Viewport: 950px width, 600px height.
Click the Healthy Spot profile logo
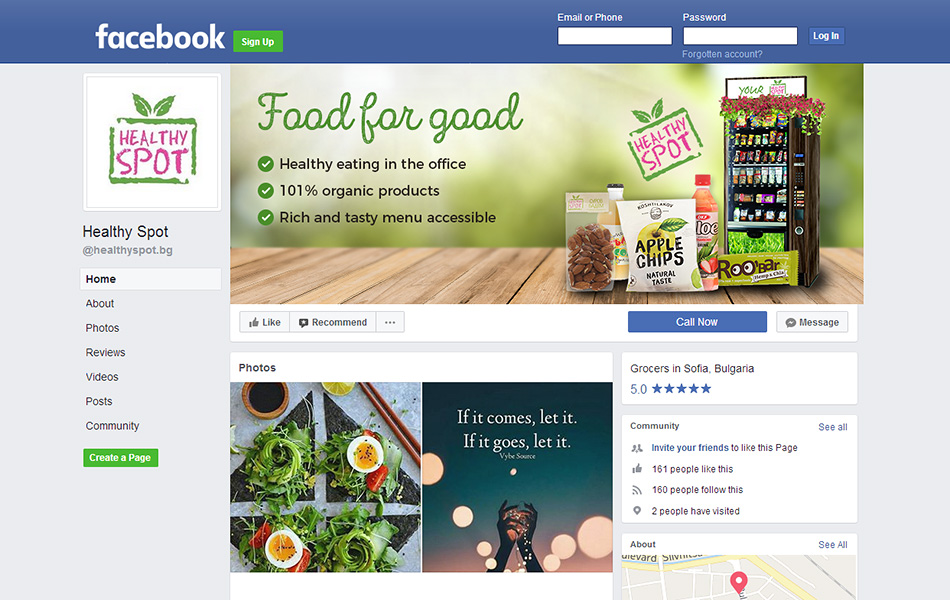(x=152, y=142)
